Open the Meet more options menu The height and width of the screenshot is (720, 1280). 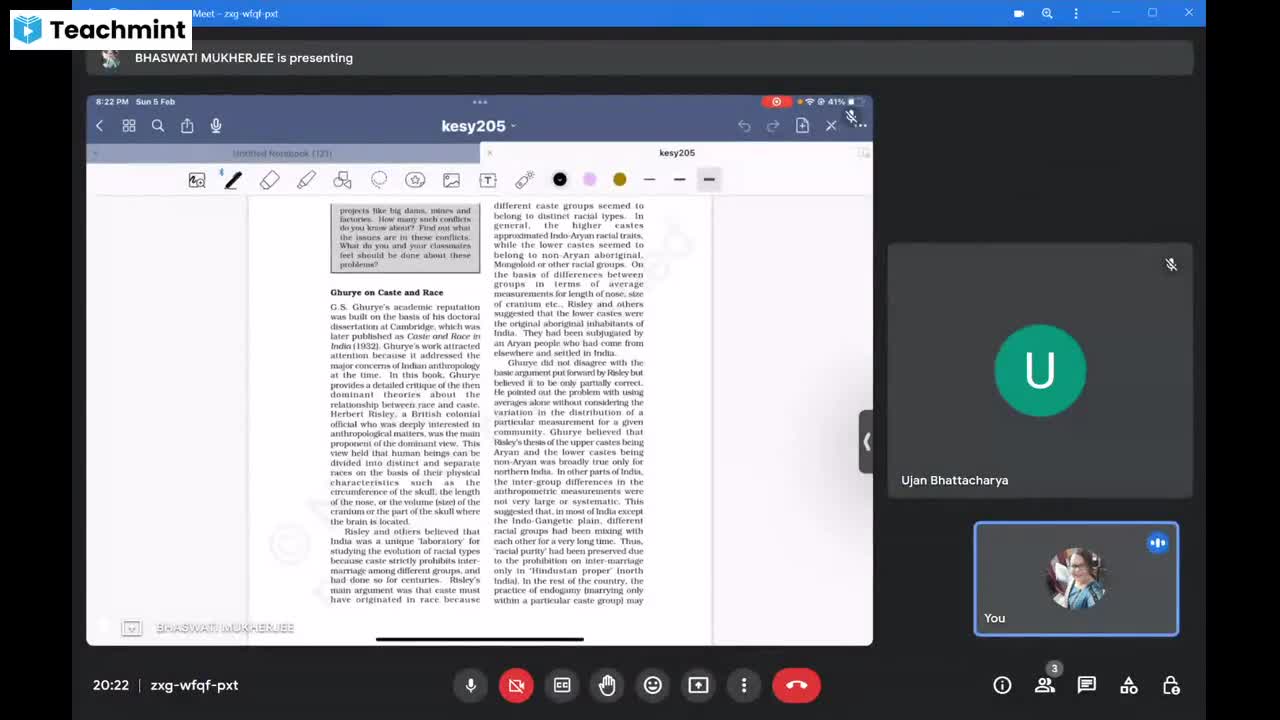coord(744,685)
